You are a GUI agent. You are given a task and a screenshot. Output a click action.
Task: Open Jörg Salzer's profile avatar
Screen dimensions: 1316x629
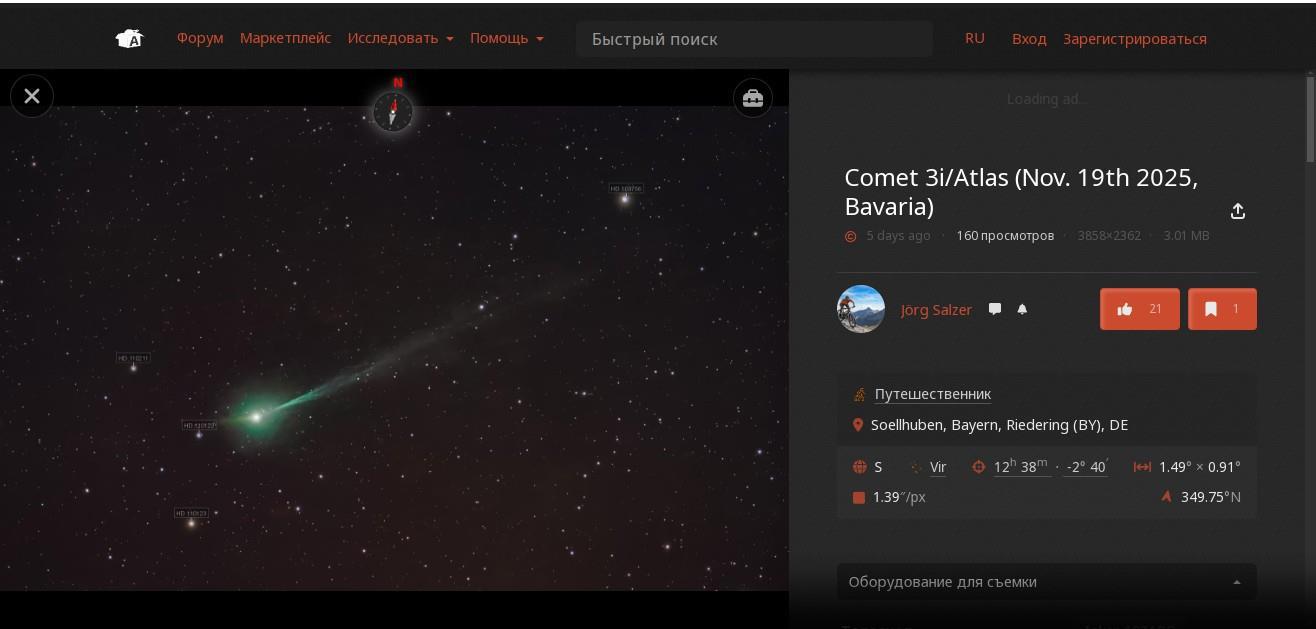pos(861,309)
